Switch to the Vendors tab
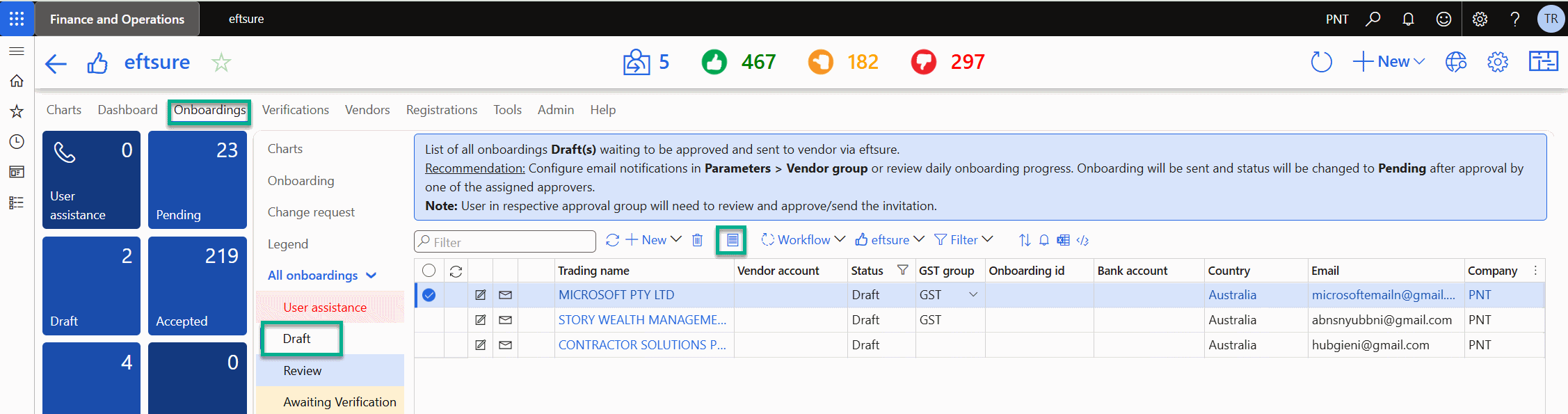Image resolution: width=1568 pixels, height=414 pixels. pos(367,110)
